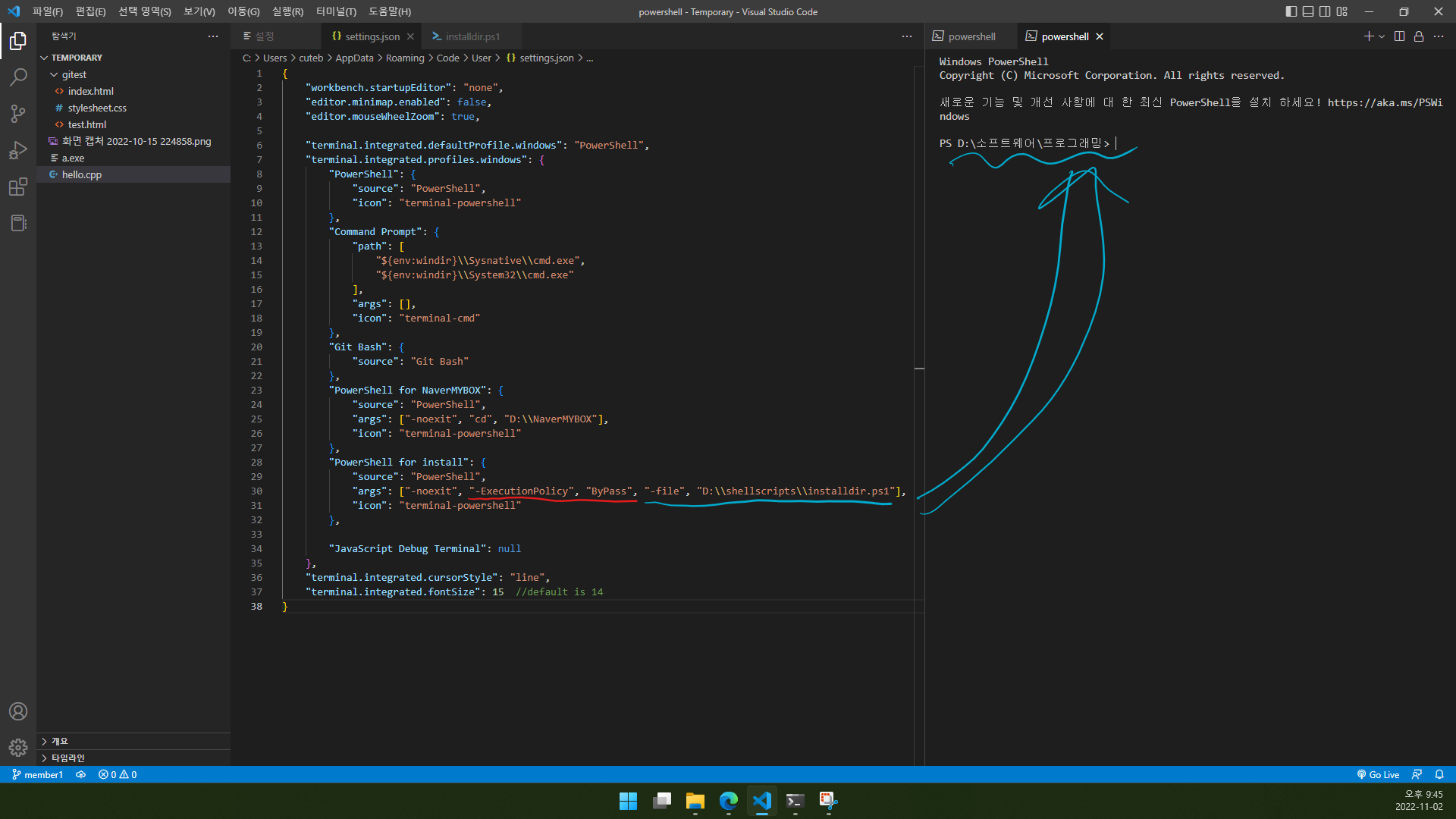The image size is (1456, 819).
Task: Open test.html in explorer
Action: click(x=133, y=124)
